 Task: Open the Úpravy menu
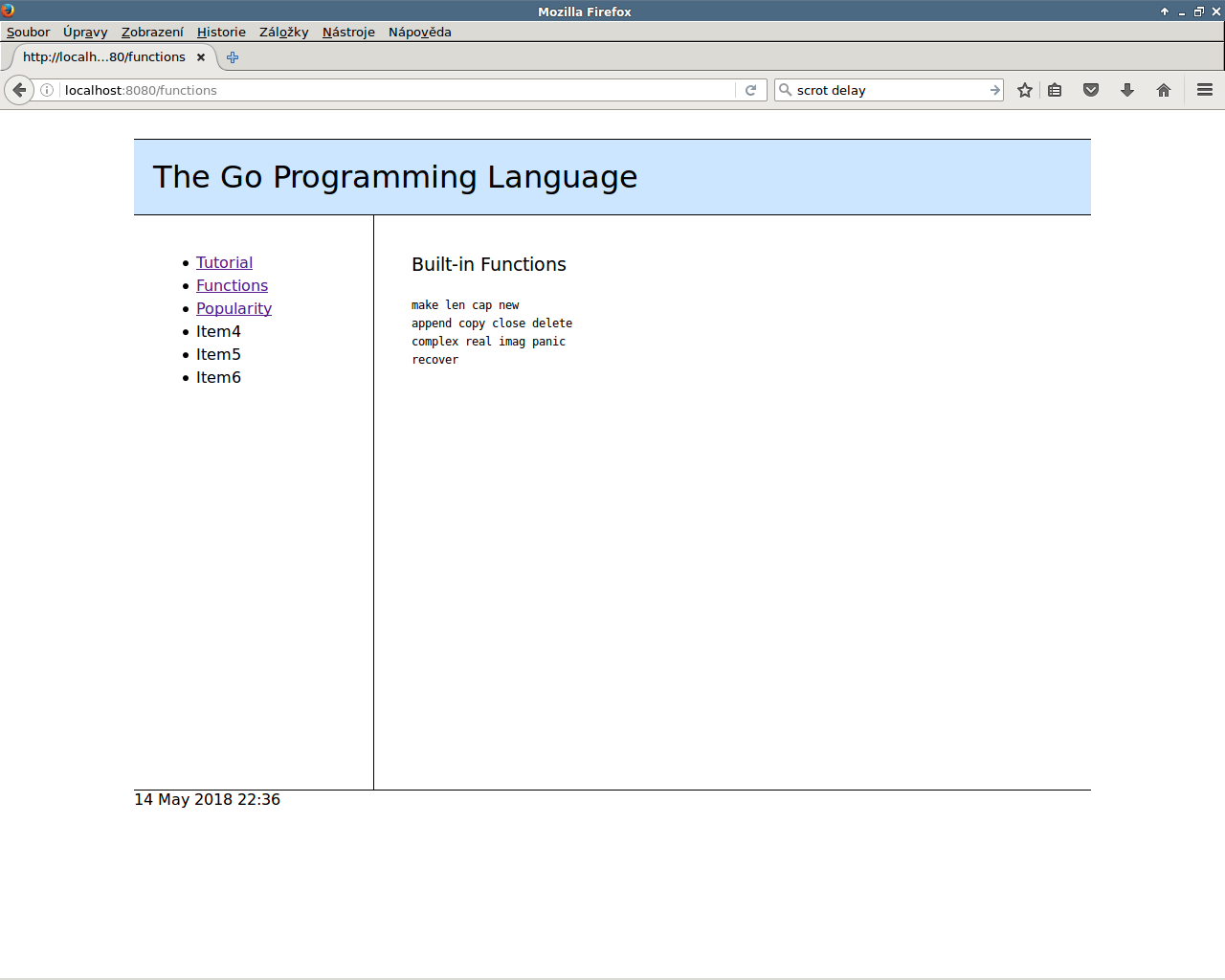point(85,32)
